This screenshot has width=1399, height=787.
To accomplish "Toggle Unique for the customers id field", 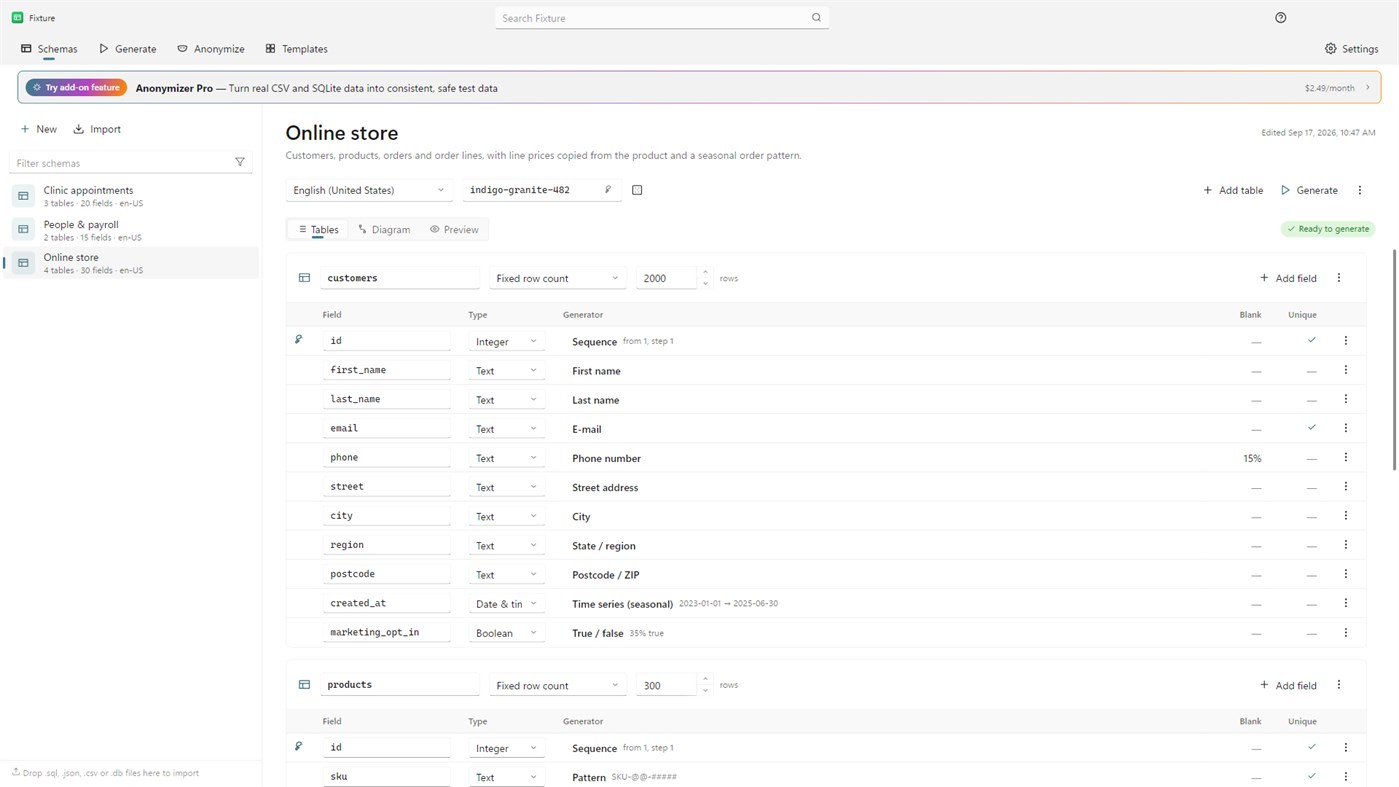I will [x=1312, y=340].
